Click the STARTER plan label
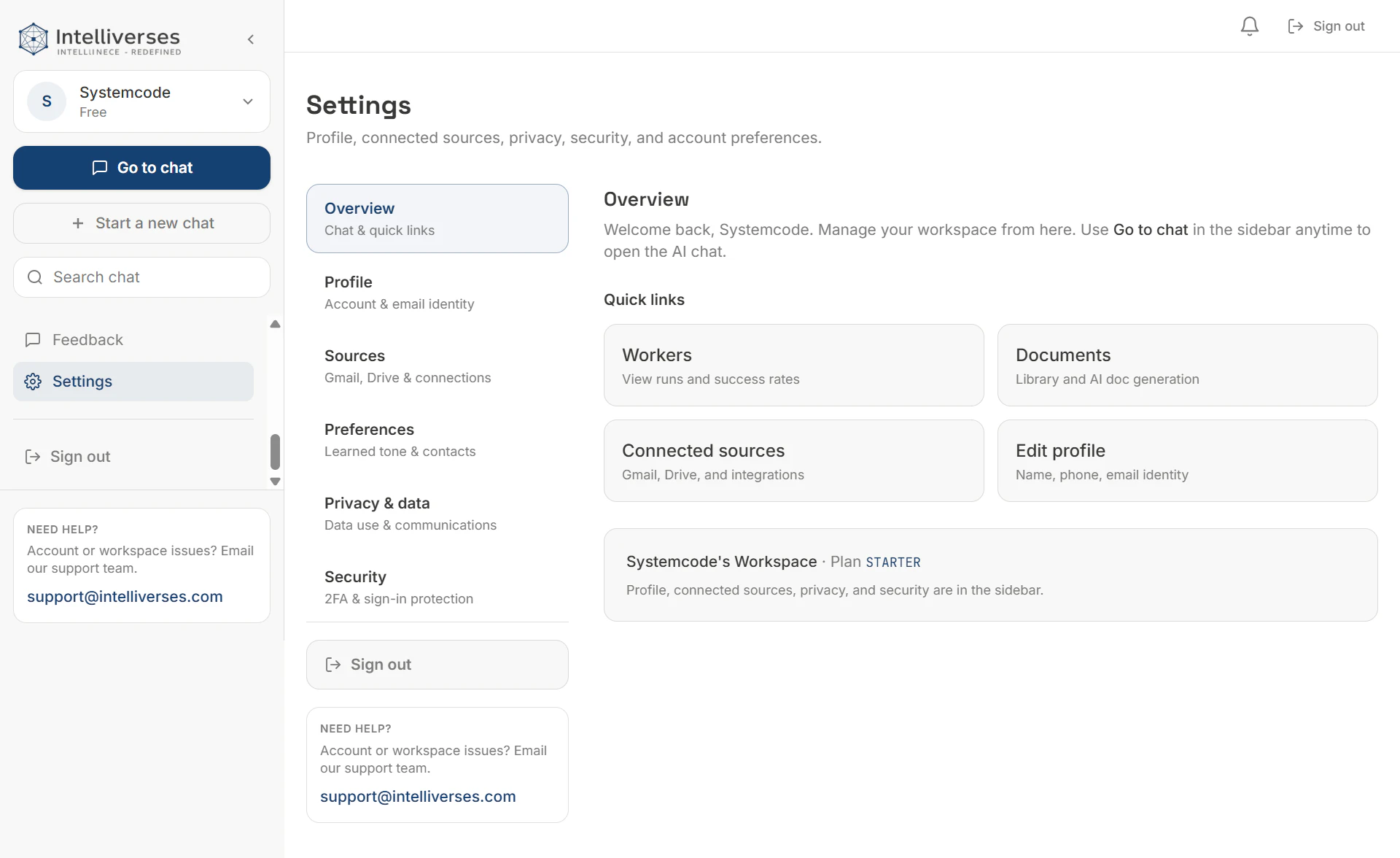Screen dimensions: 1400x858 (893, 563)
